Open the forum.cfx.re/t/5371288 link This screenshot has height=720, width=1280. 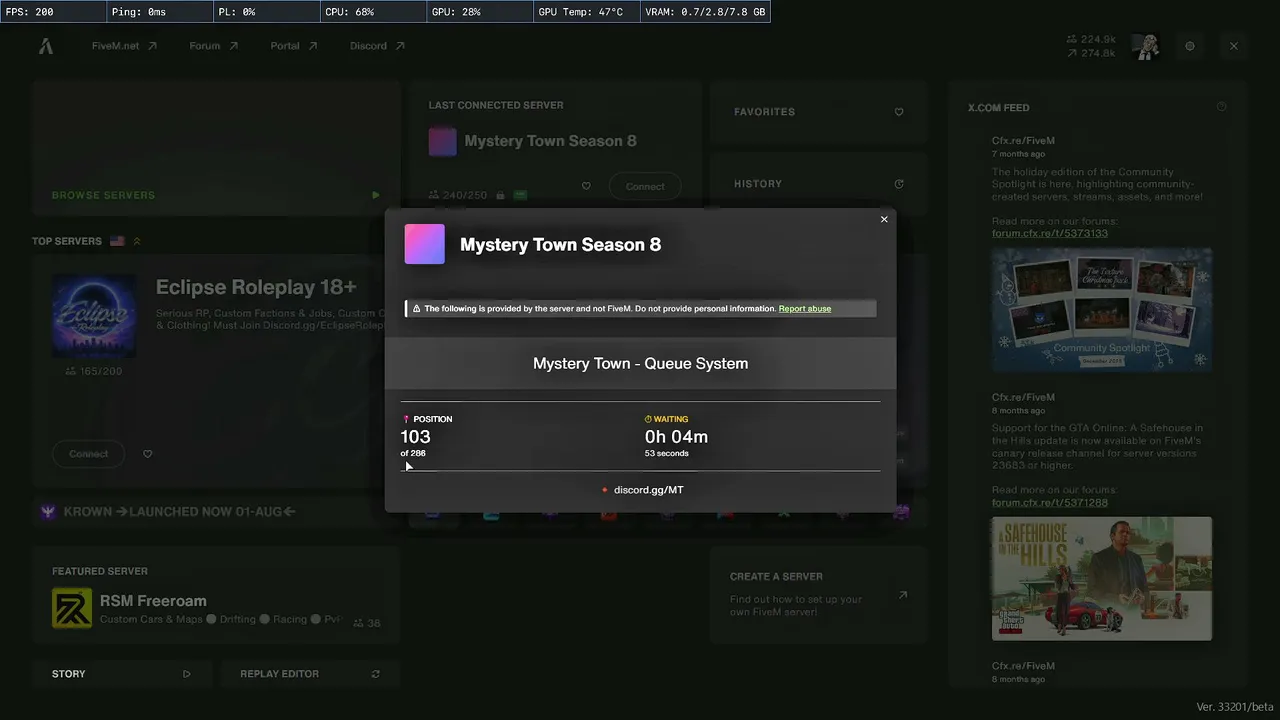(x=1050, y=503)
